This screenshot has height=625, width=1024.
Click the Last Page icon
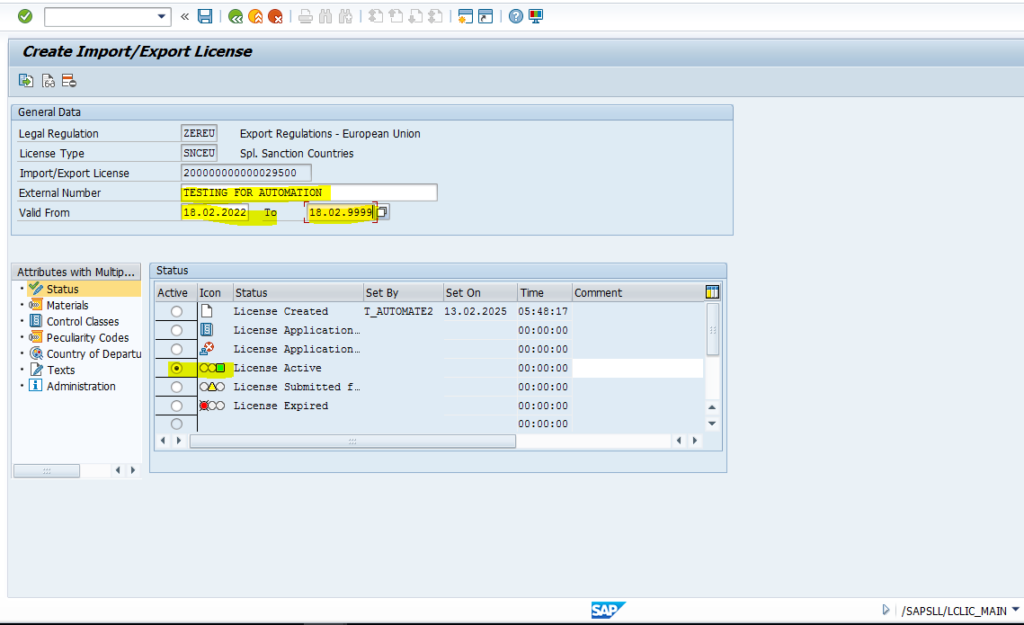pyautogui.click(x=436, y=17)
